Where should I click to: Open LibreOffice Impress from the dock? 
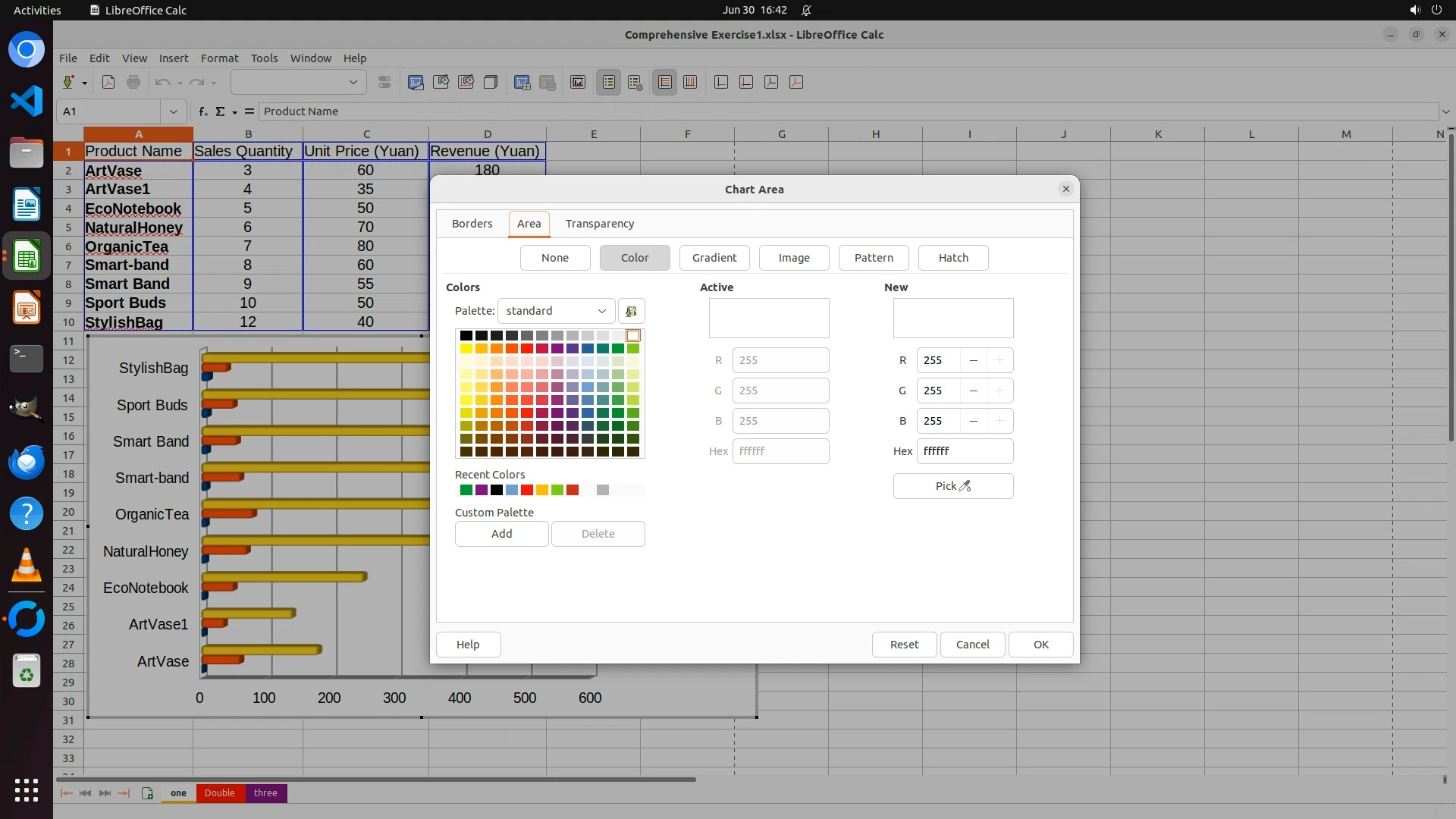(x=27, y=309)
